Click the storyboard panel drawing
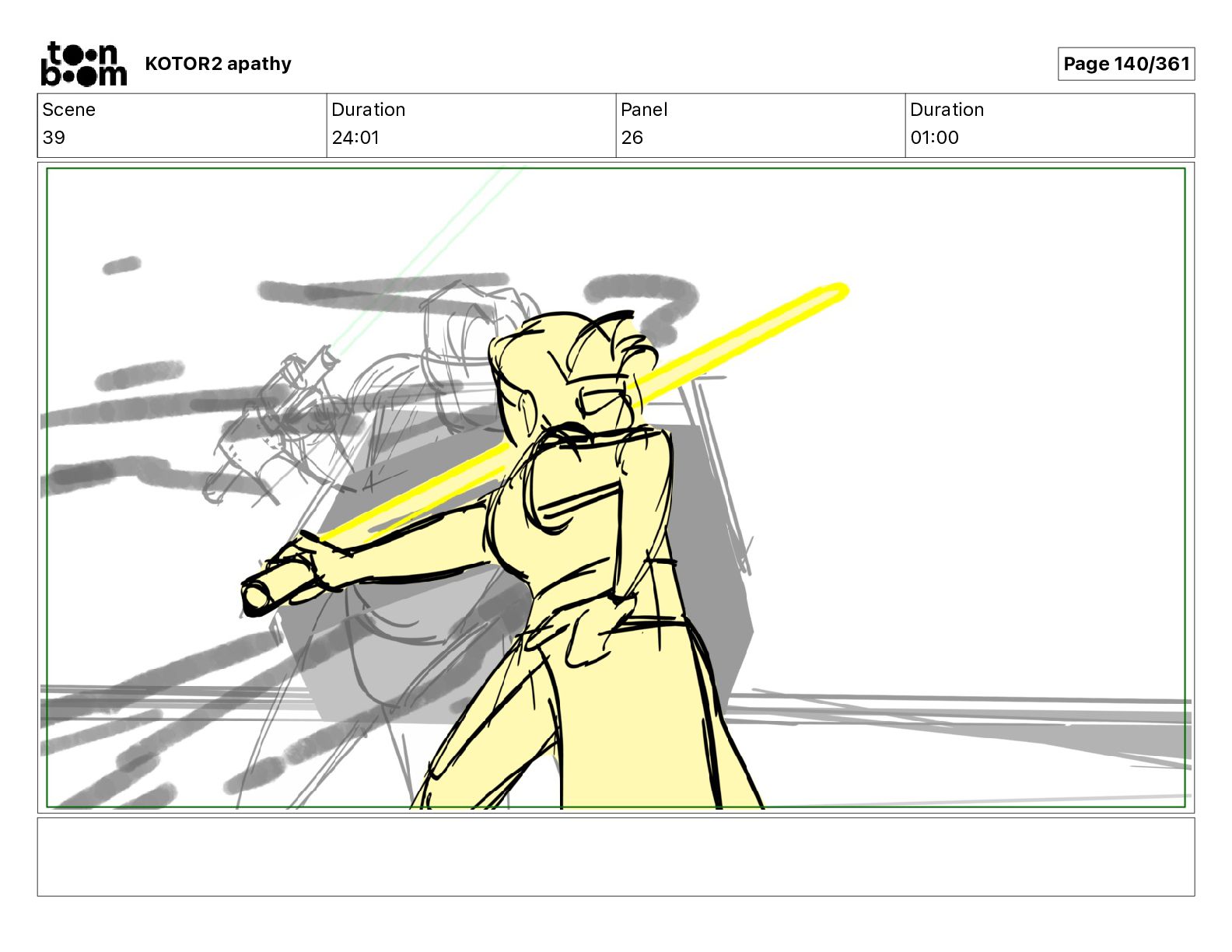1232x952 pixels. click(616, 488)
